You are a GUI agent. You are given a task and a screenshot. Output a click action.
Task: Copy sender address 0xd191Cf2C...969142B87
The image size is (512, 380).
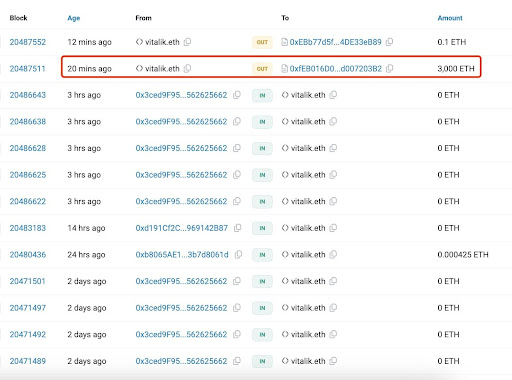tap(237, 228)
